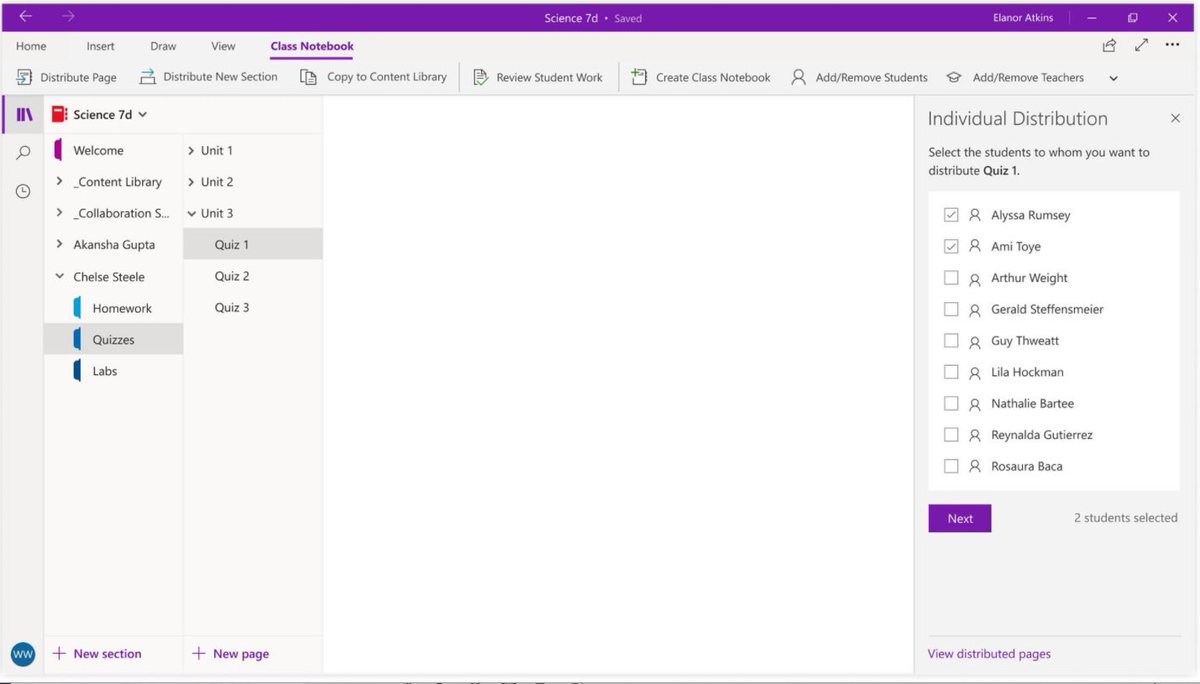Open search using magnifier sidebar icon
Image resolution: width=1200 pixels, height=684 pixels.
point(23,153)
